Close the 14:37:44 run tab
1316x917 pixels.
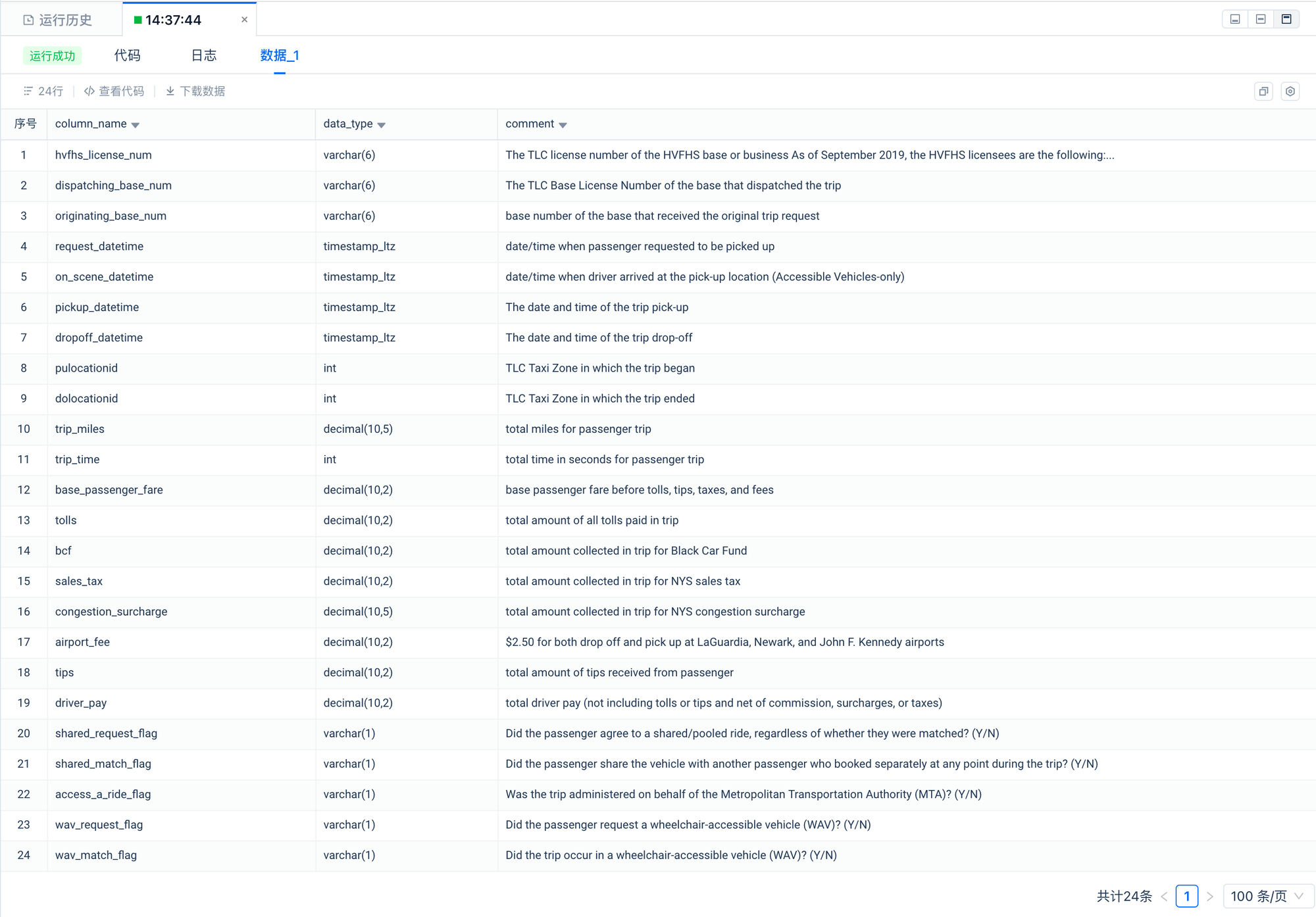pos(244,20)
